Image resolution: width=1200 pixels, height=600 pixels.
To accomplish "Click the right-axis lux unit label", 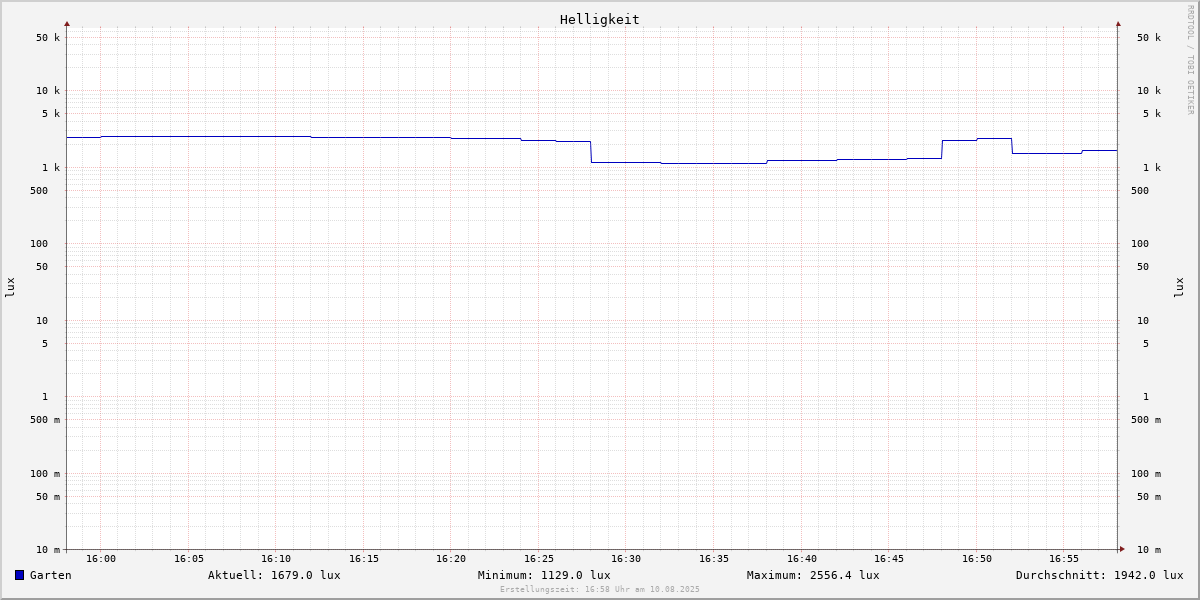I will pyautogui.click(x=1179, y=288).
